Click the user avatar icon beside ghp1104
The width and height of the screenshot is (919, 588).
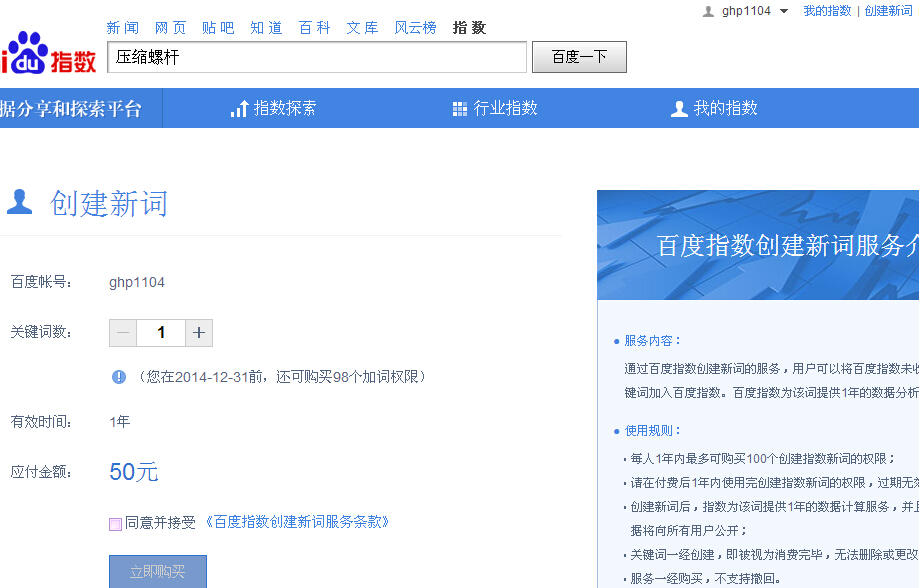tap(708, 11)
